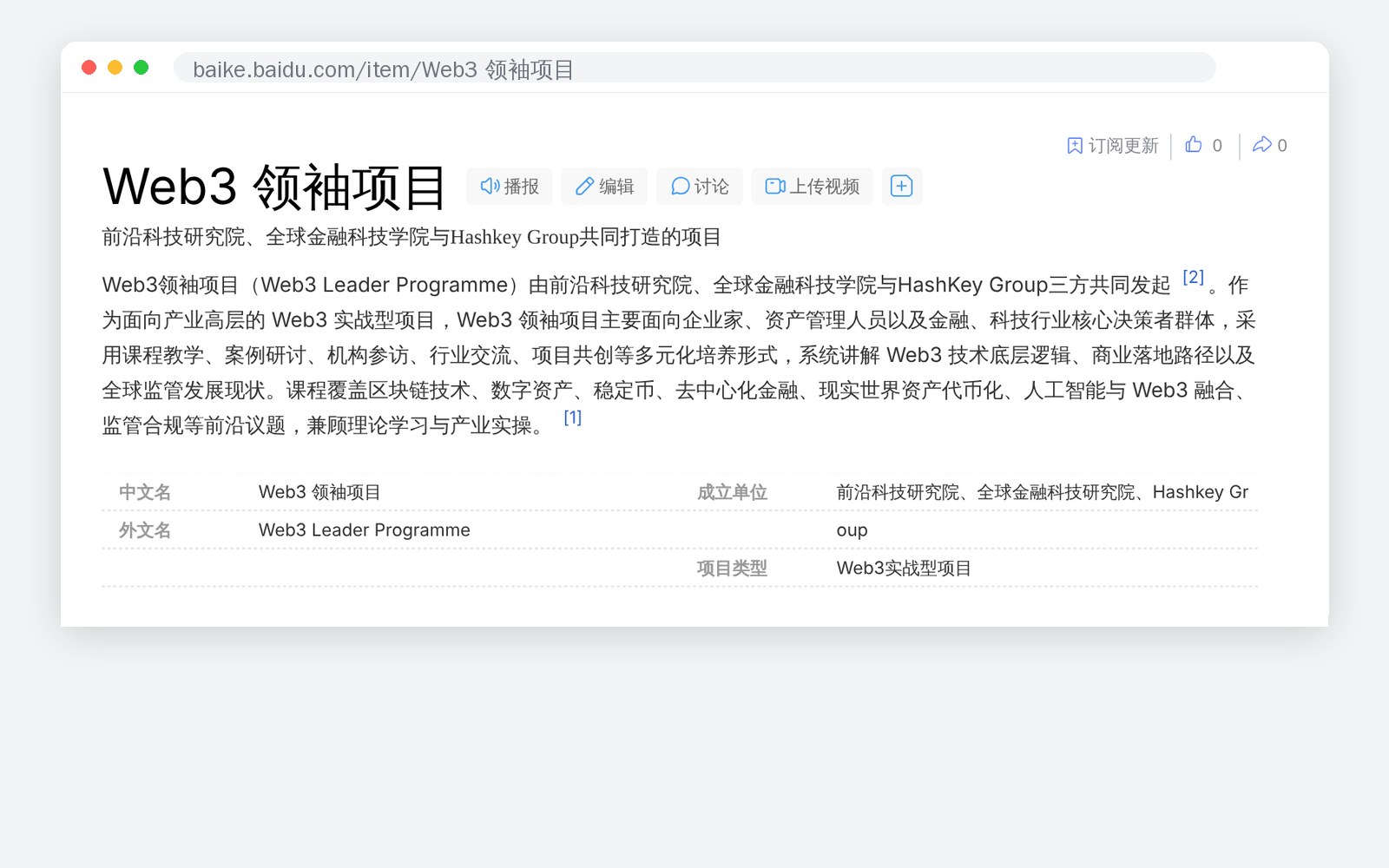Viewport: 1389px width, 868px height.
Task: Click the value Web3 Leader Programme
Action: tap(365, 530)
